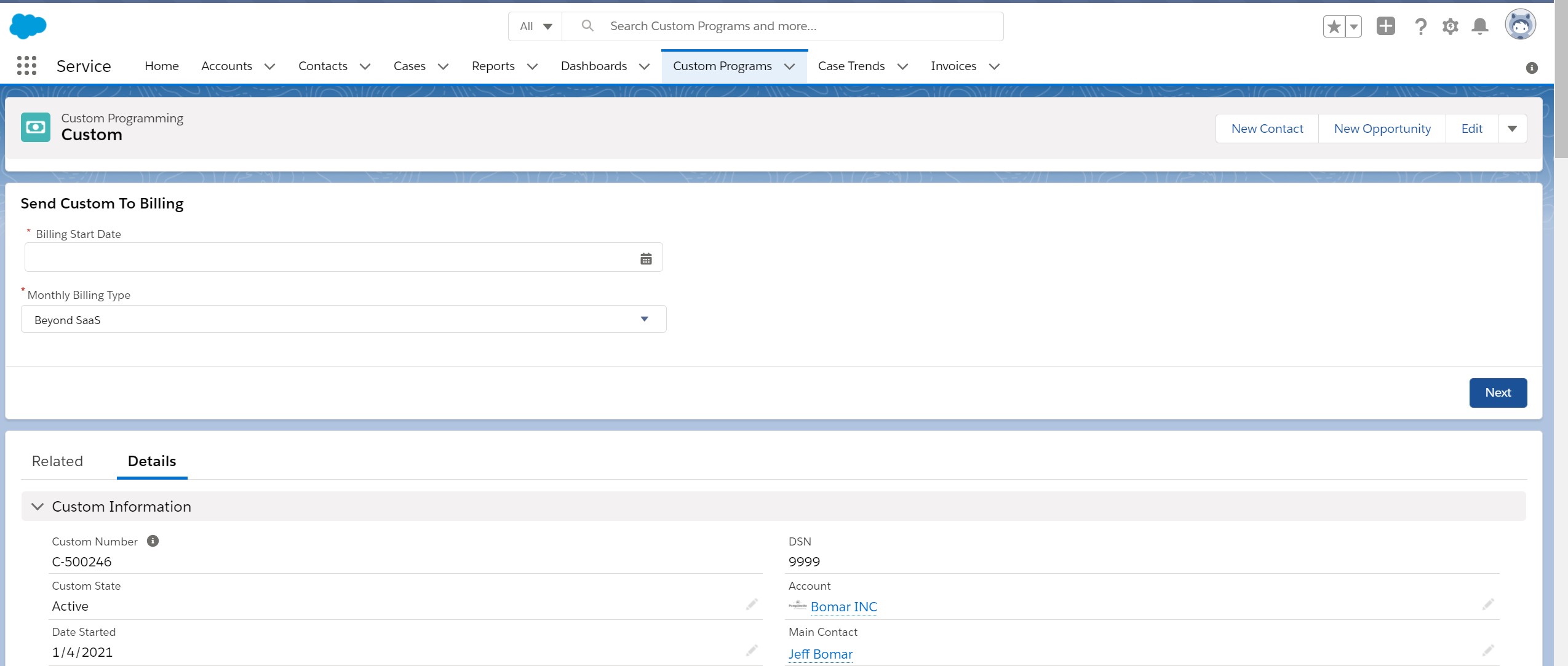Screen dimensions: 1568x666
Task: Click the Favorites star icon
Action: point(1334,26)
